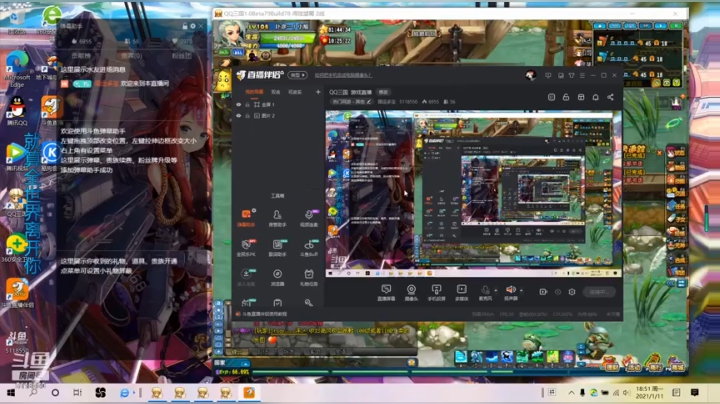The width and height of the screenshot is (720, 404).
Task: Open the hamburger menu in 直播伴侣 title bar
Action: (x=582, y=75)
